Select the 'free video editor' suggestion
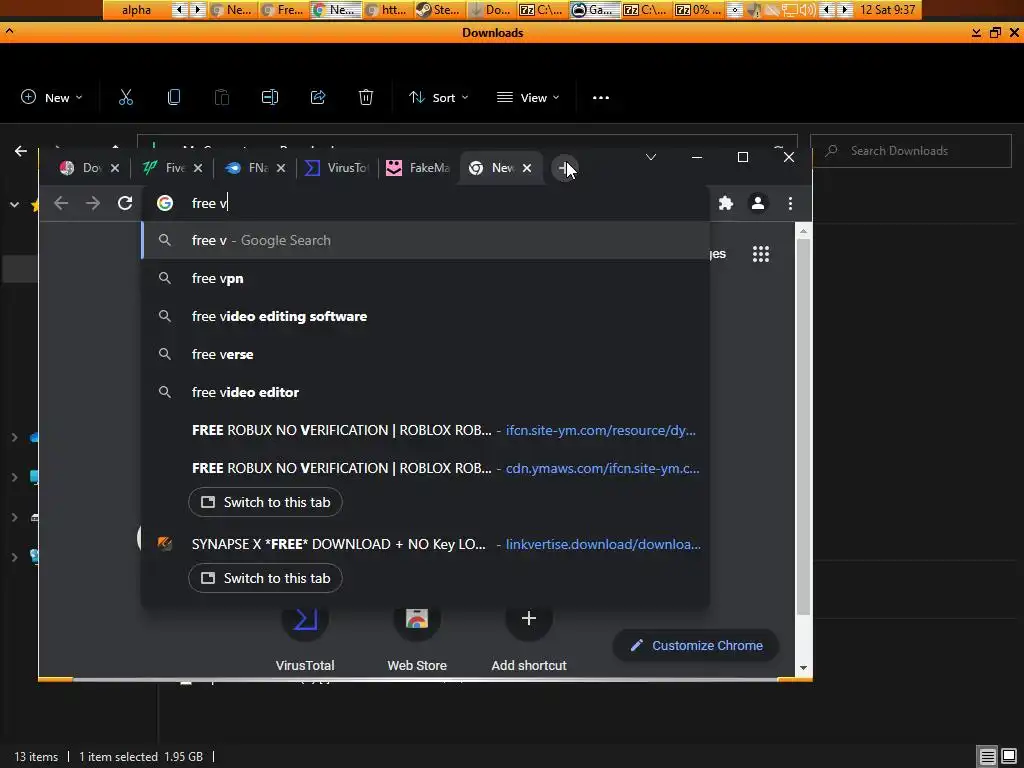 pyautogui.click(x=425, y=392)
